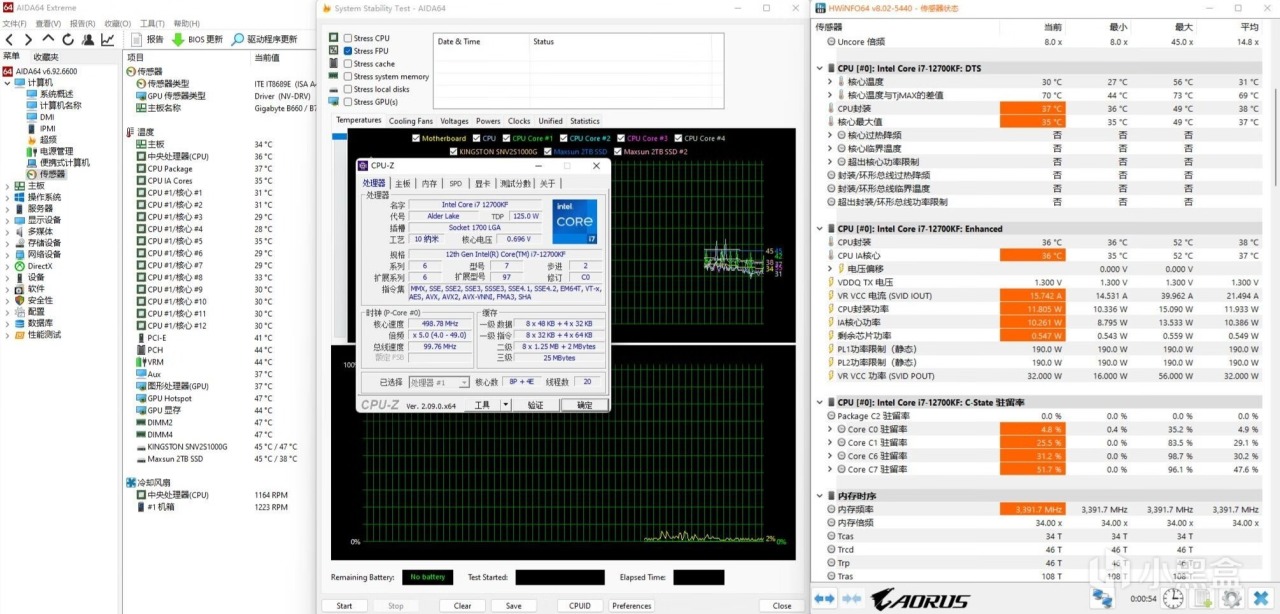Click the 当前值 column header in AIDA64
This screenshot has width=1280, height=614.
[x=267, y=57]
